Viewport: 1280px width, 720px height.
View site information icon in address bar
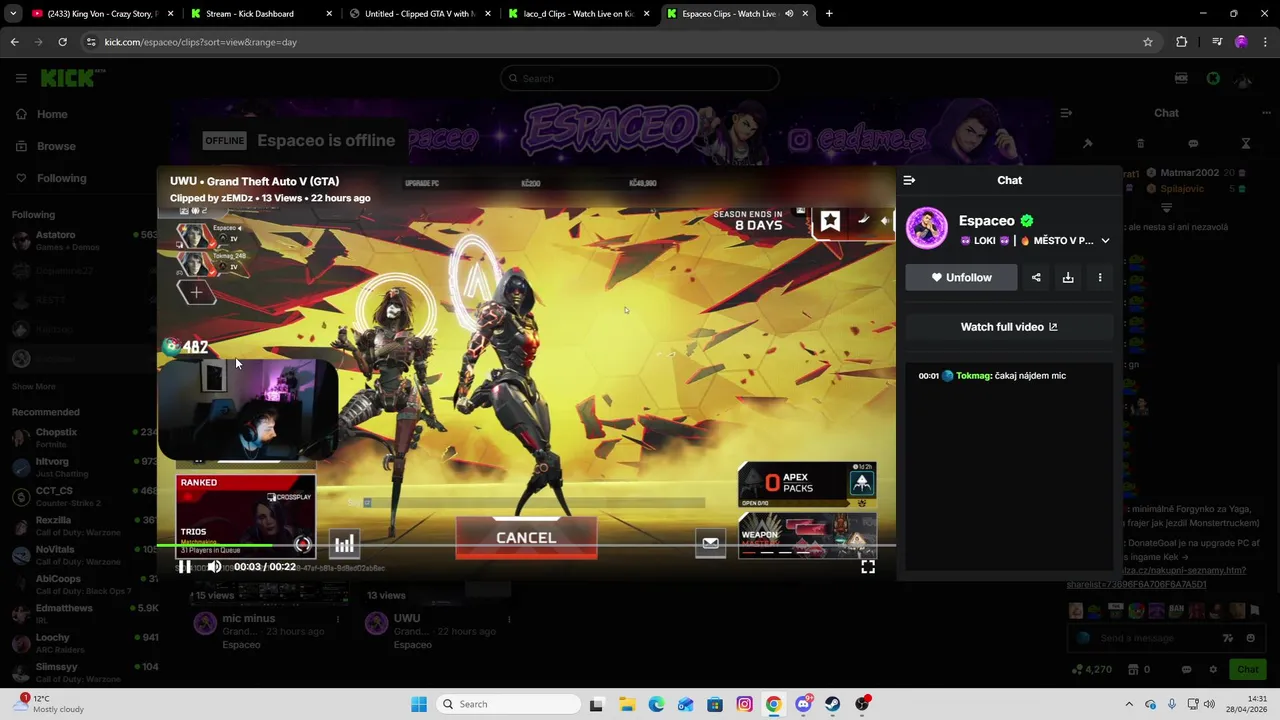[91, 42]
